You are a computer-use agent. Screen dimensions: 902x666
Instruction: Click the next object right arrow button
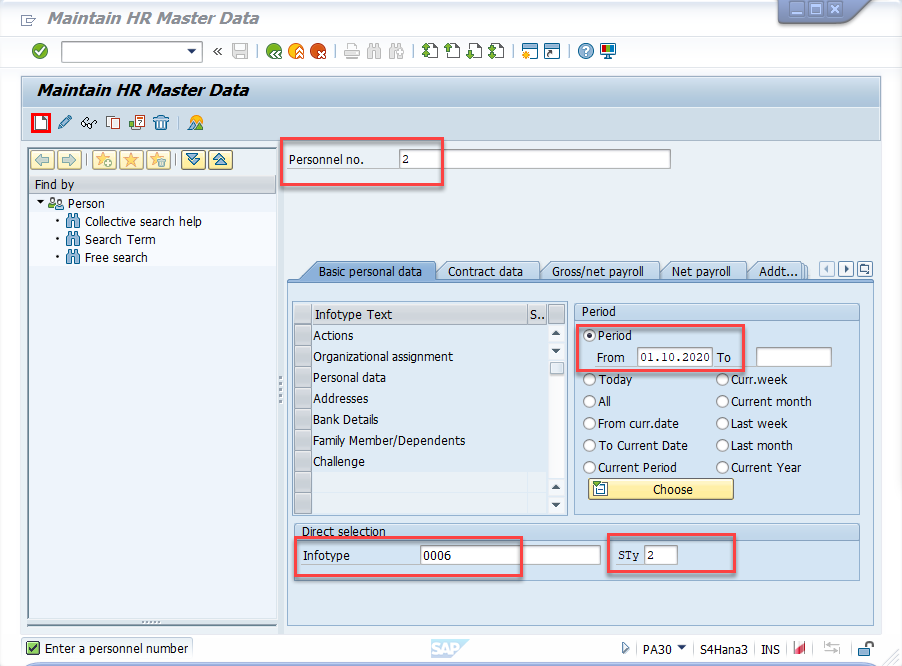tap(69, 160)
